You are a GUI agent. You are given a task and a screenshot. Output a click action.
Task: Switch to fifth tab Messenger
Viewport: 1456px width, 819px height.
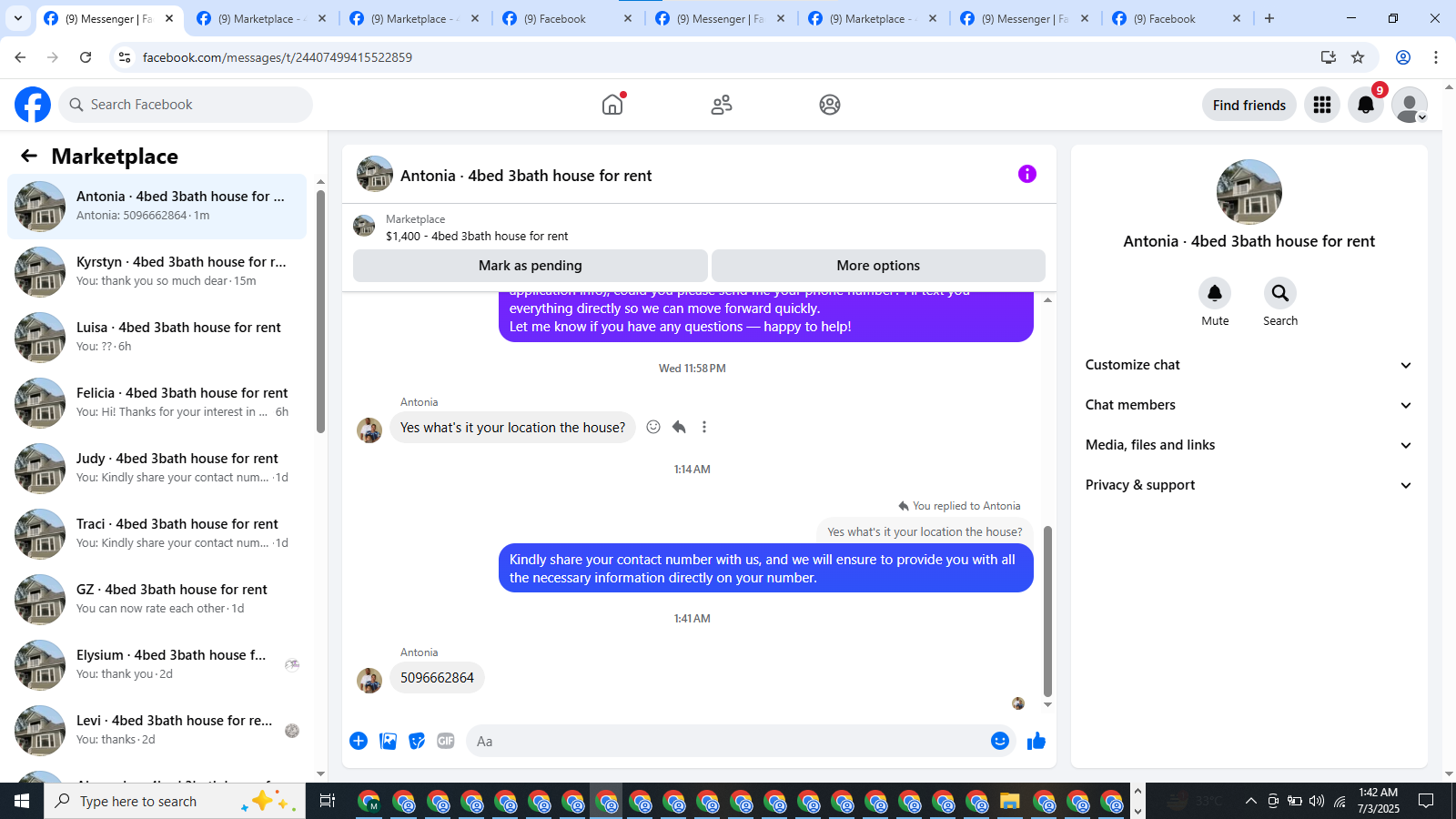click(721, 18)
